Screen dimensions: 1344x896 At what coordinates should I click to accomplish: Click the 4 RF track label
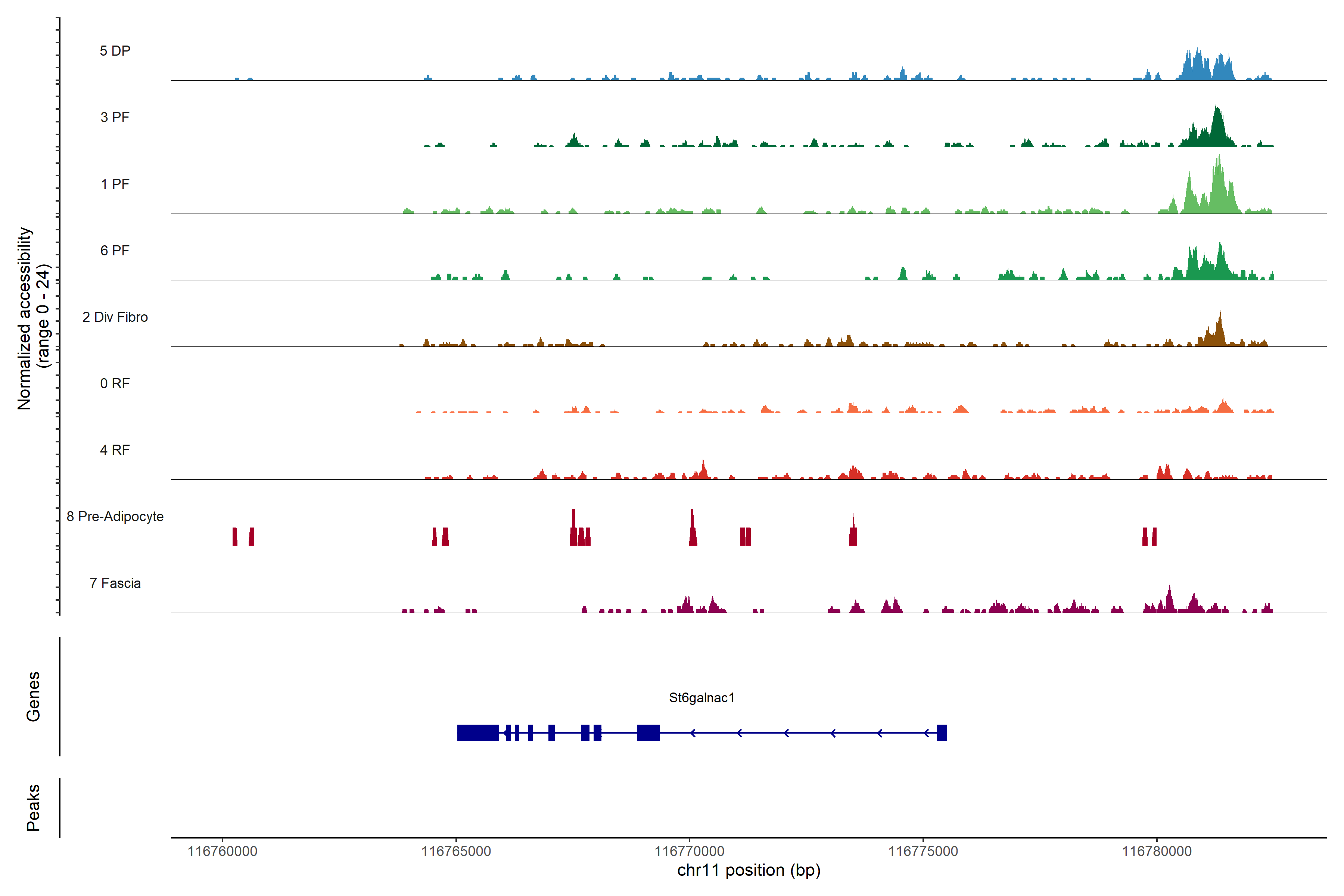(115, 450)
